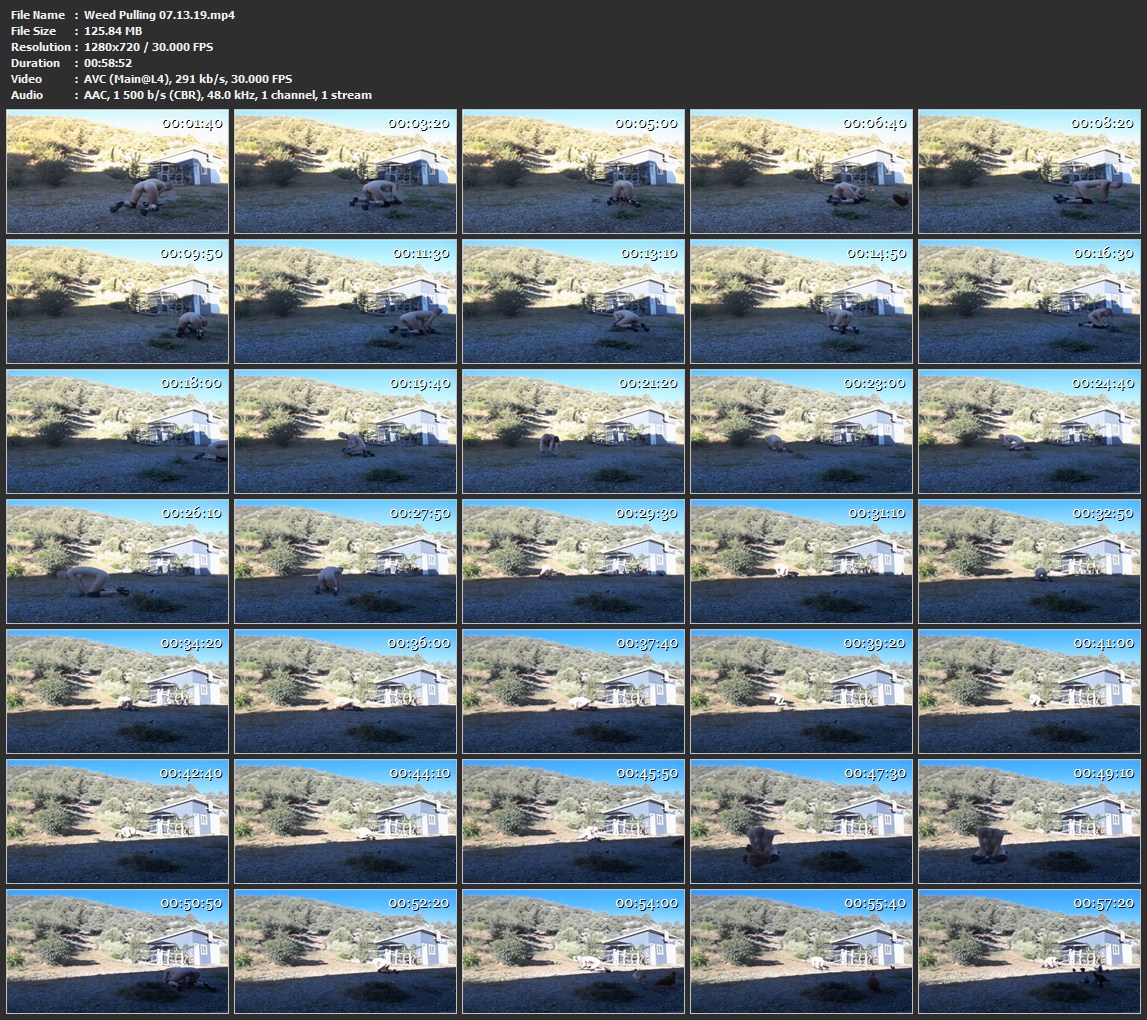Click the thumbnail stamped 00:49:10
1147x1020 pixels.
tap(1029, 821)
